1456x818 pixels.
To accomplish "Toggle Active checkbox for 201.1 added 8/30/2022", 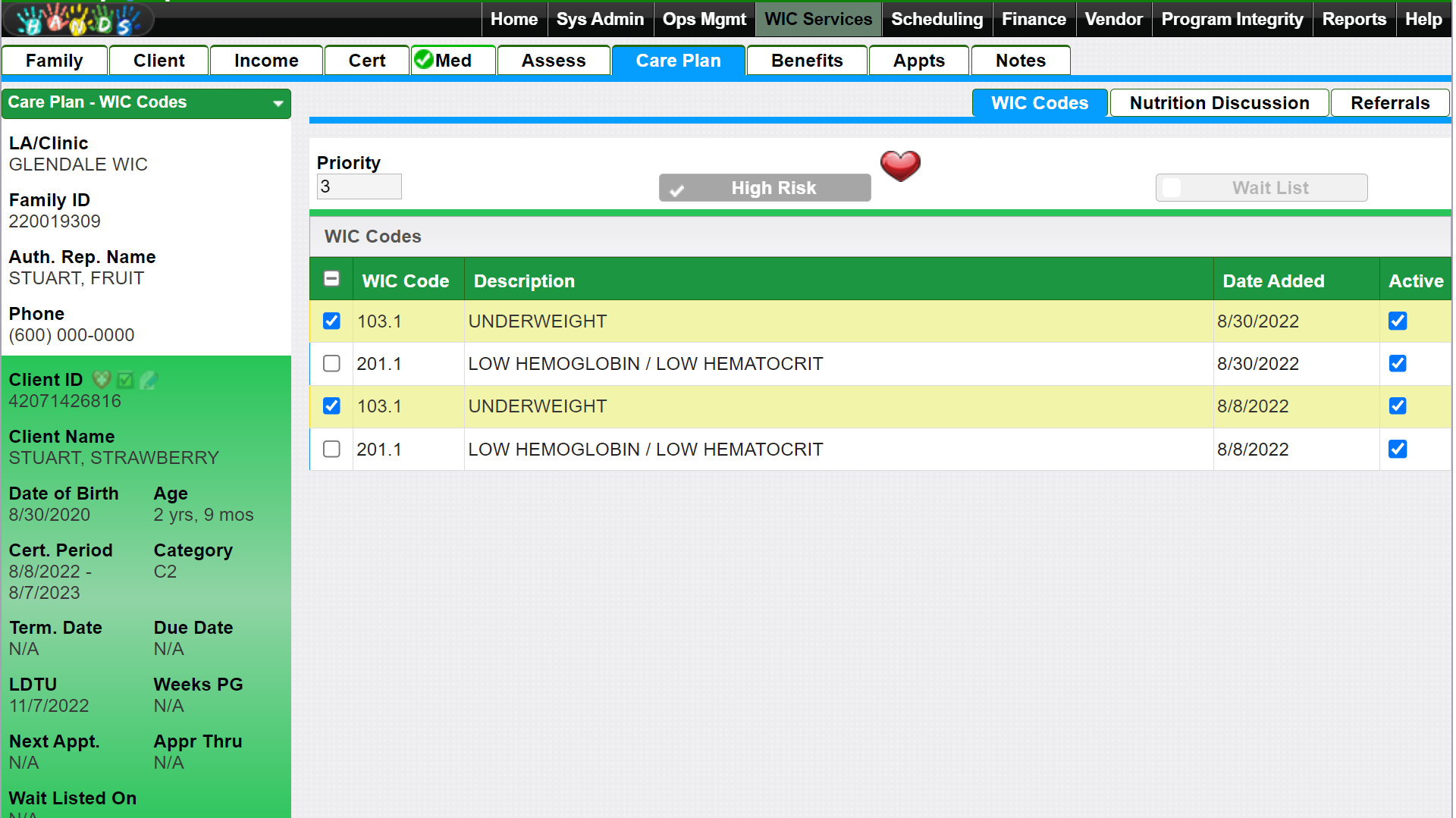I will tap(1397, 364).
